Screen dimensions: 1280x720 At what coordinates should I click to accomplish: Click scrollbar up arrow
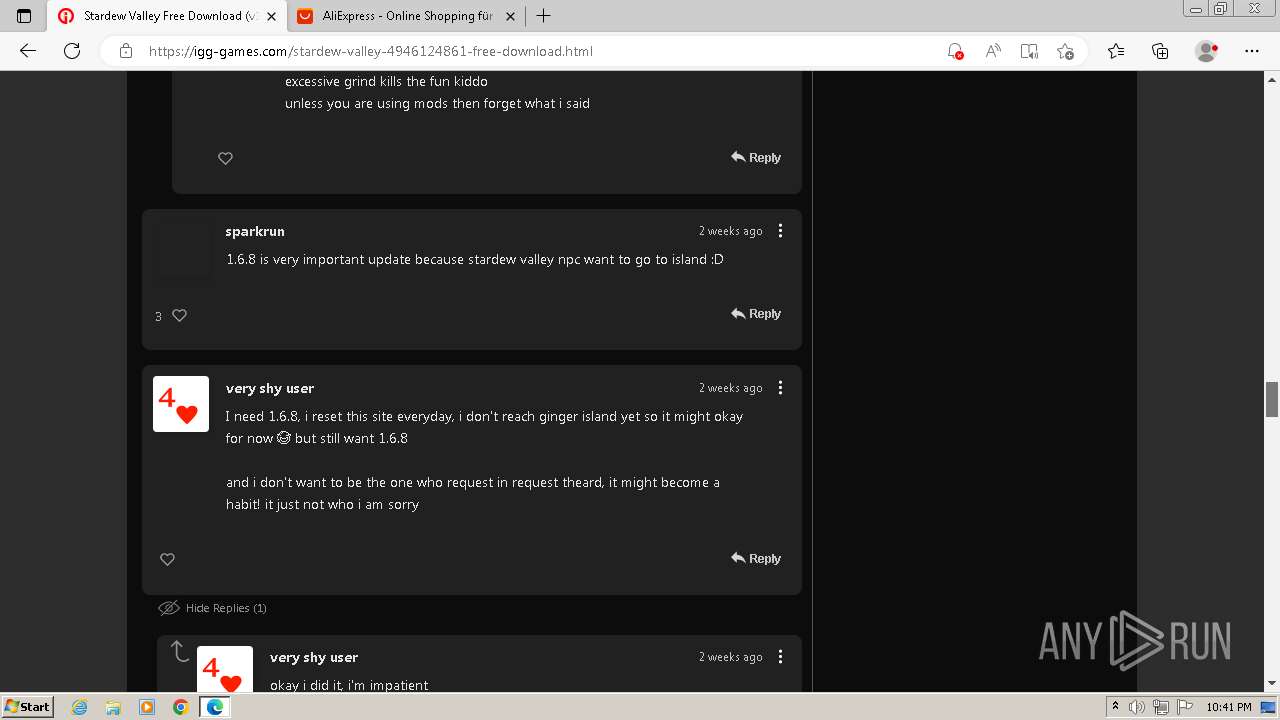pos(1272,78)
